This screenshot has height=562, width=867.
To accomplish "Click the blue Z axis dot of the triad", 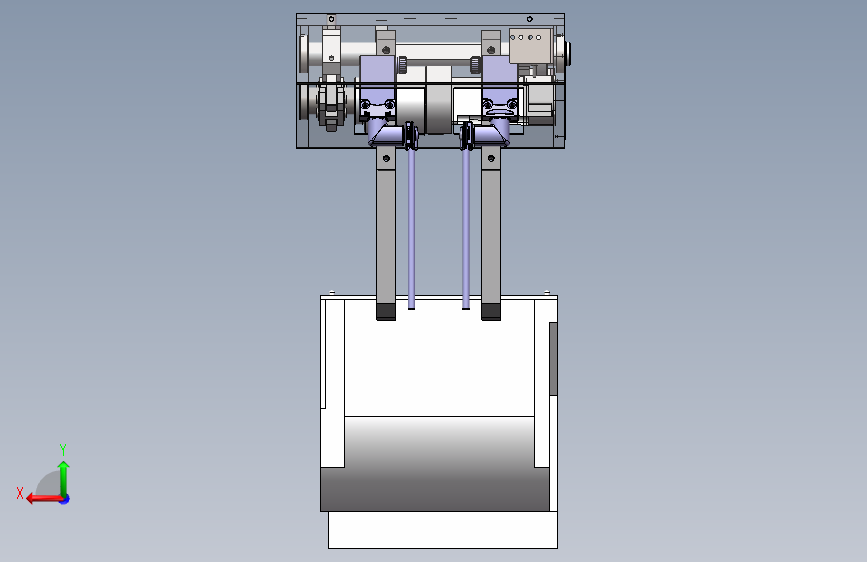I will pos(65,499).
